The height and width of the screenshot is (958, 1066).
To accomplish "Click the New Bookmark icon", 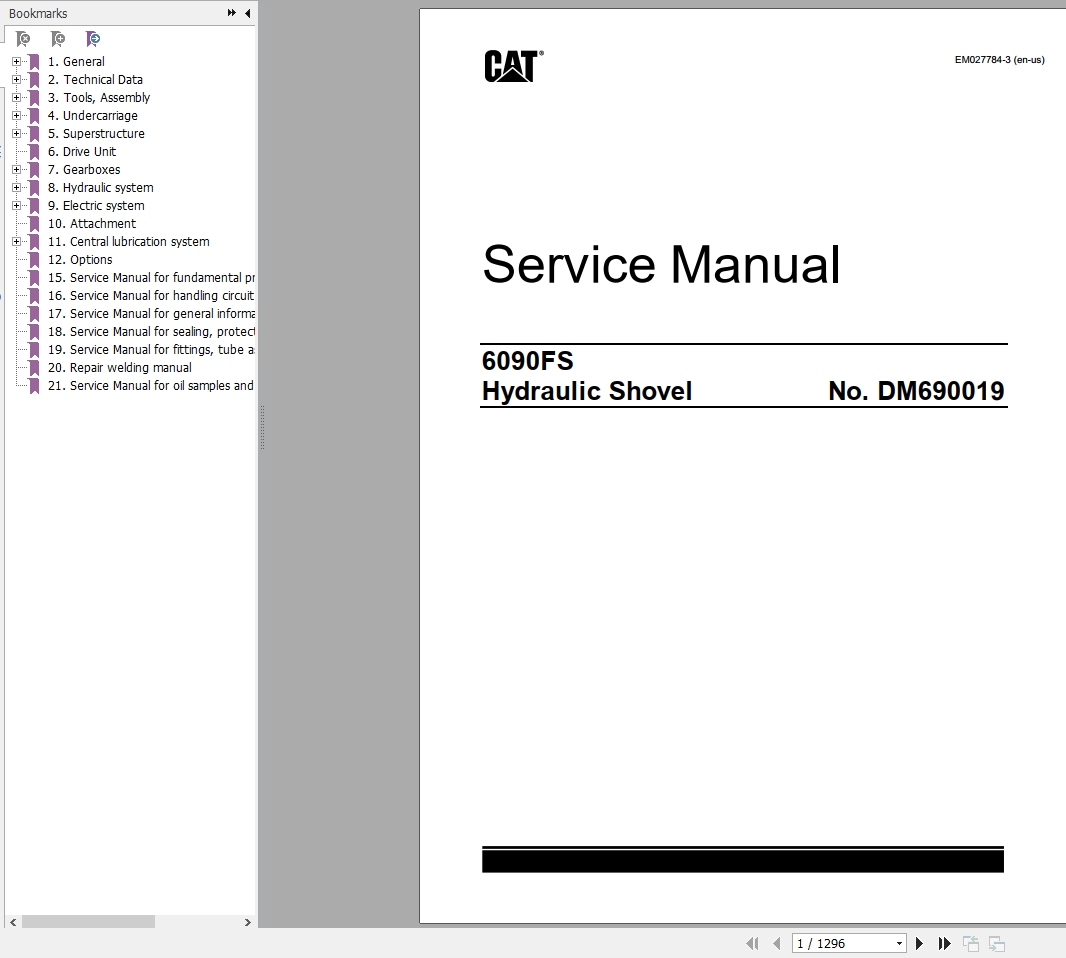I will coord(58,38).
